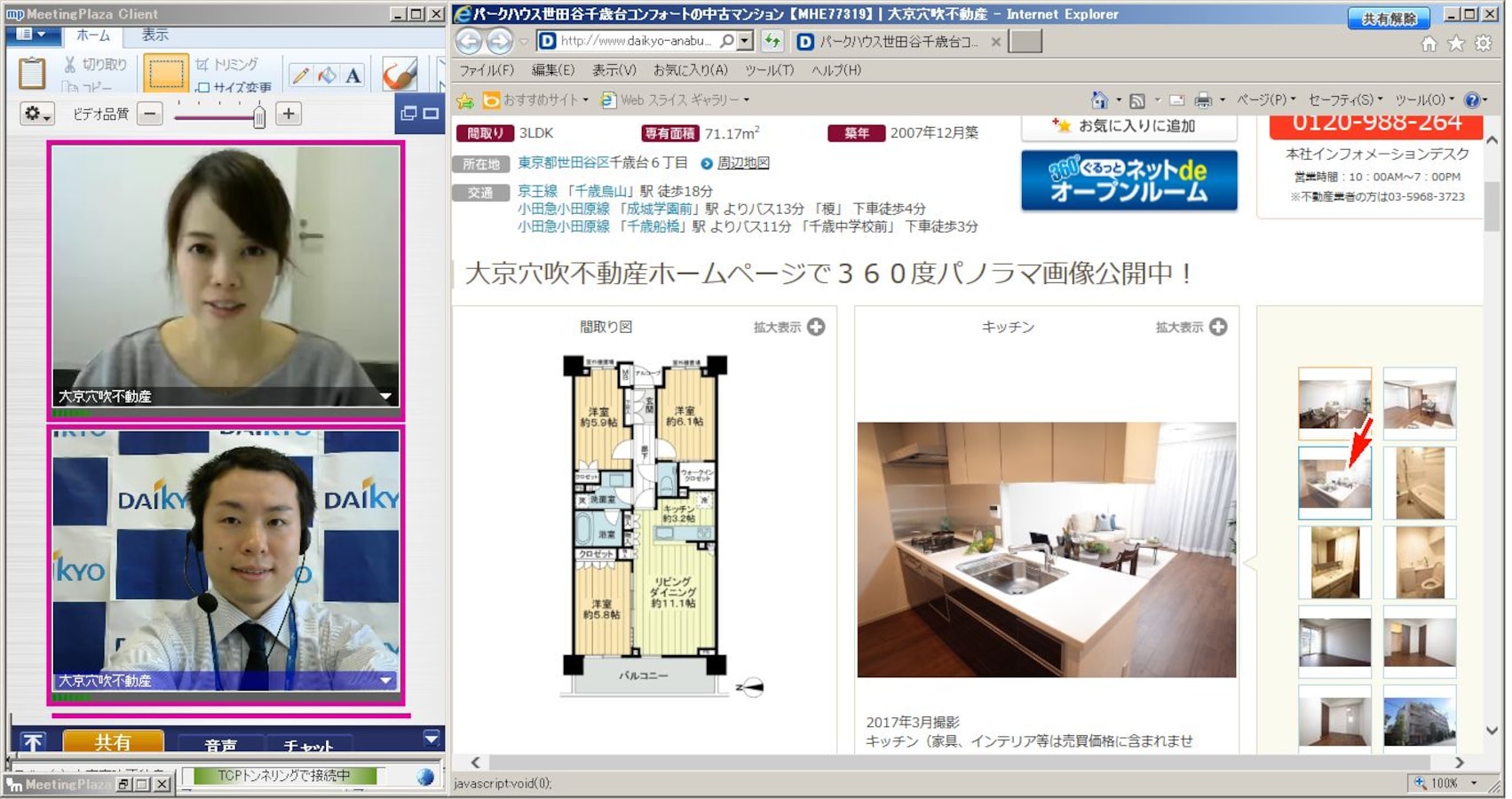
Task: Select the kitchen thumbnail marked with red arrow
Action: tap(1334, 482)
